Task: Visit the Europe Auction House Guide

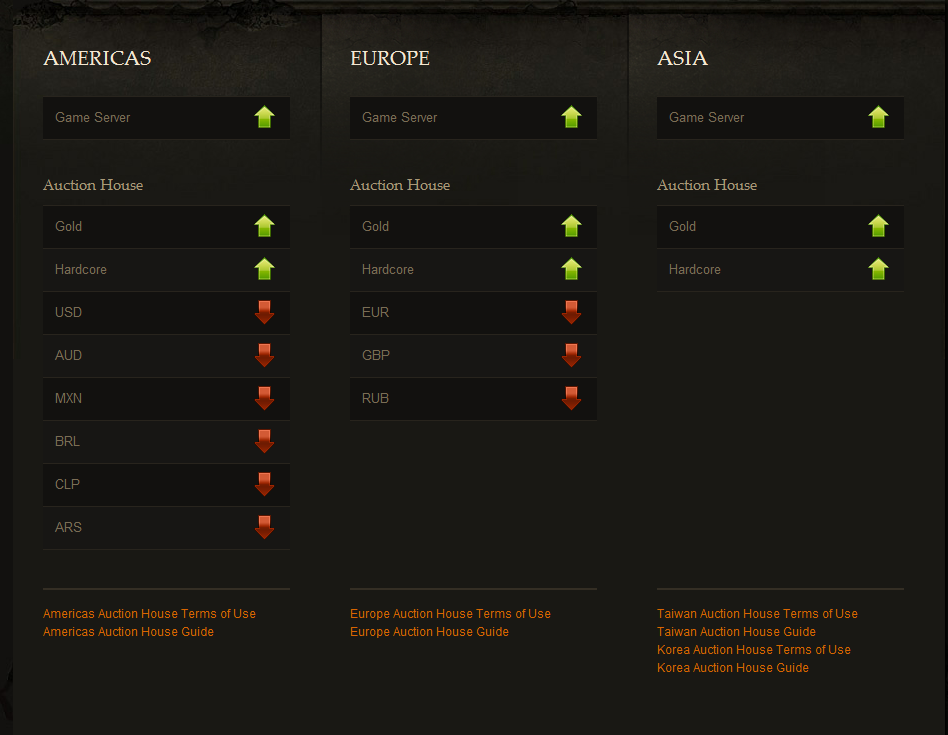Action: click(429, 632)
